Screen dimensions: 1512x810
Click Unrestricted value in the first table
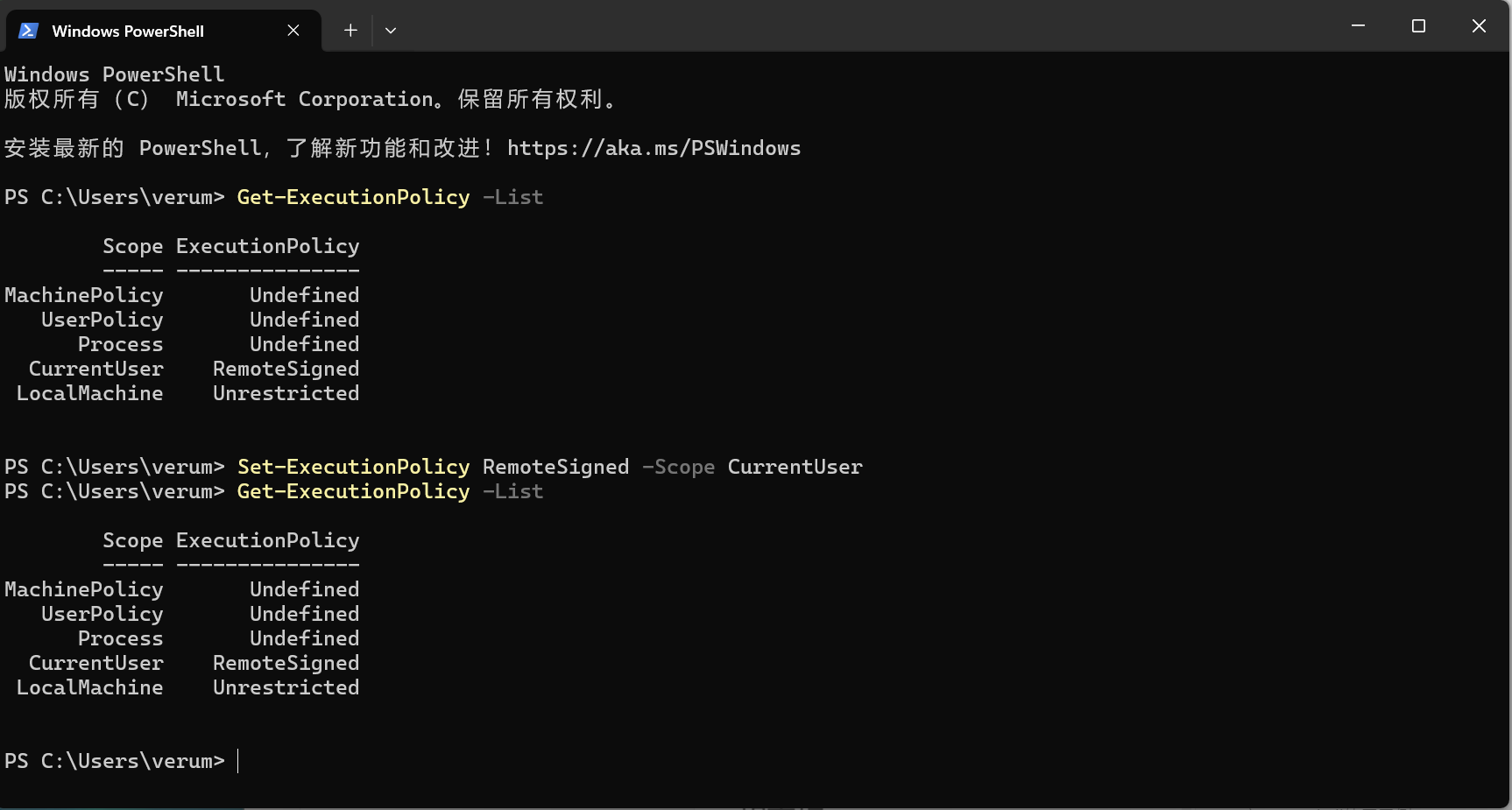pyautogui.click(x=286, y=393)
